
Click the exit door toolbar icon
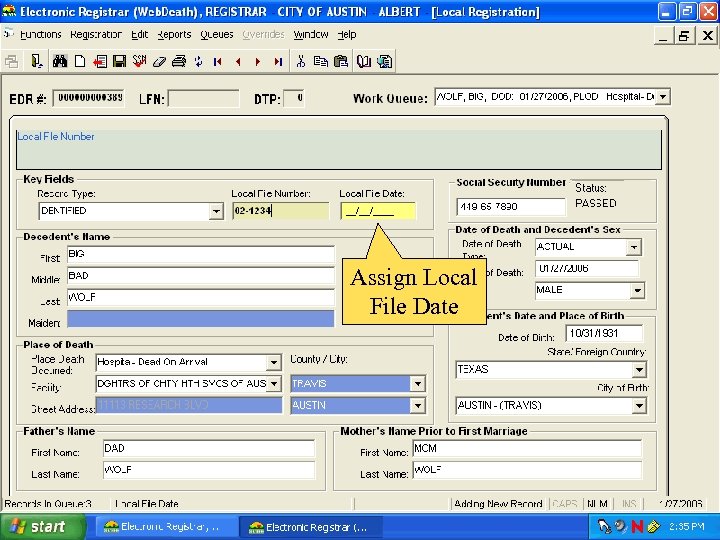coord(37,61)
